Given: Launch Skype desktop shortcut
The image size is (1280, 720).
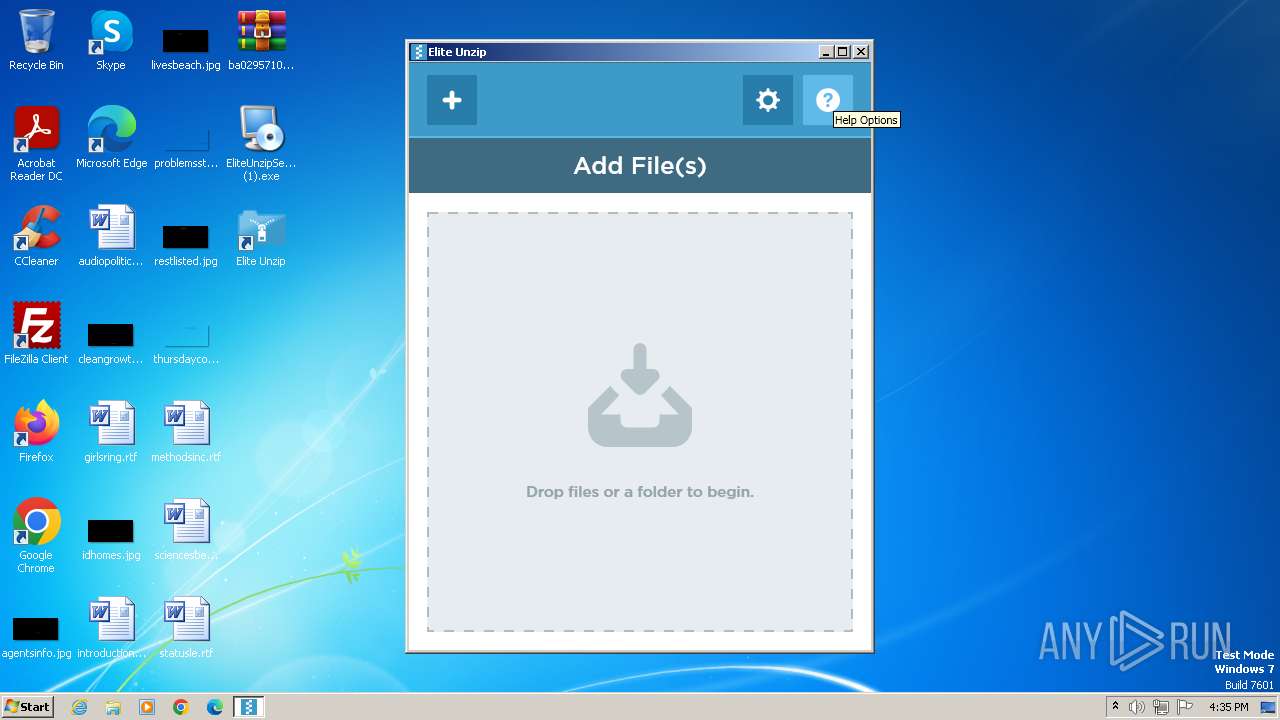Looking at the screenshot, I should (x=111, y=40).
